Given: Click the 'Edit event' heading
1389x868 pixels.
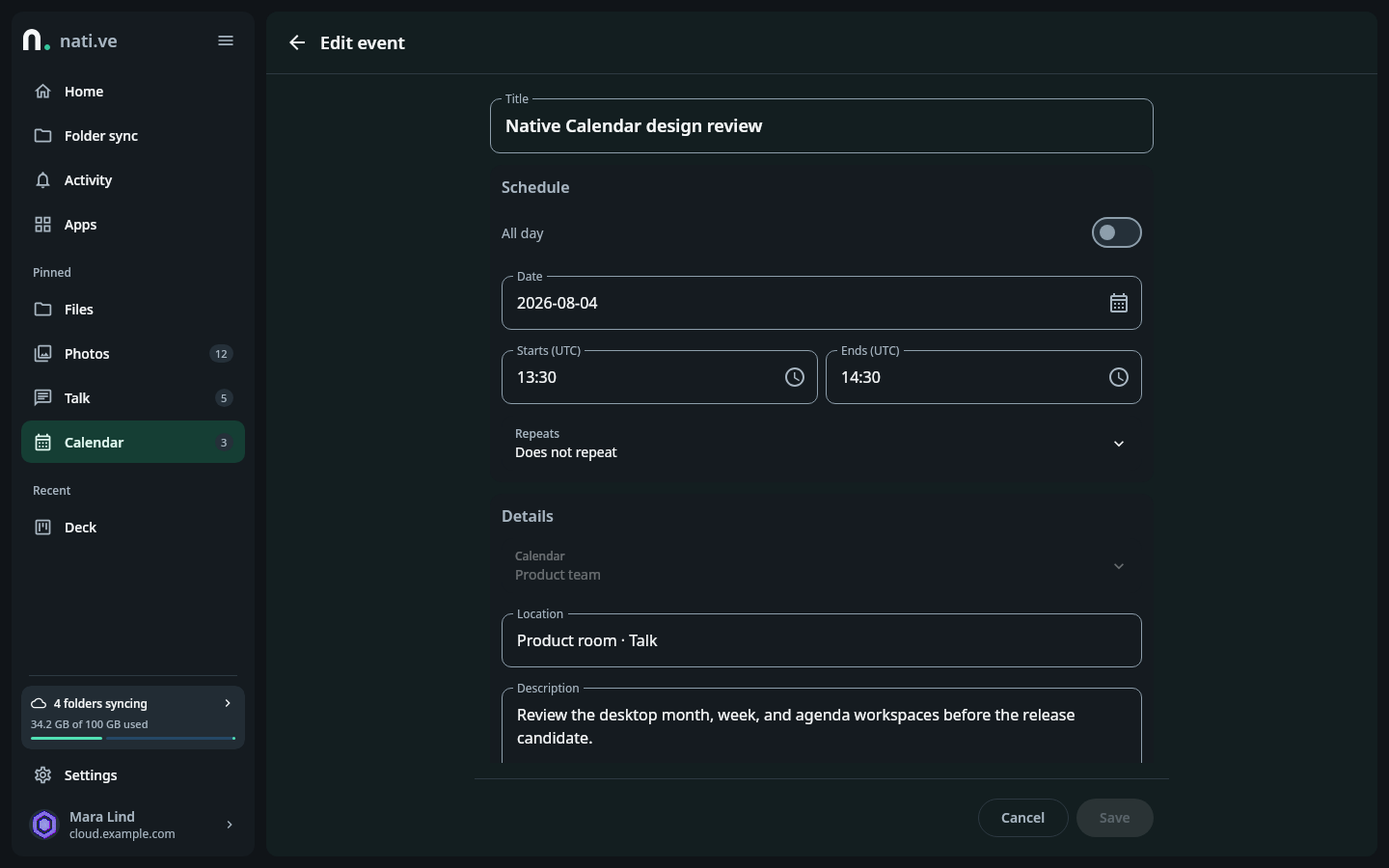Looking at the screenshot, I should point(363,42).
